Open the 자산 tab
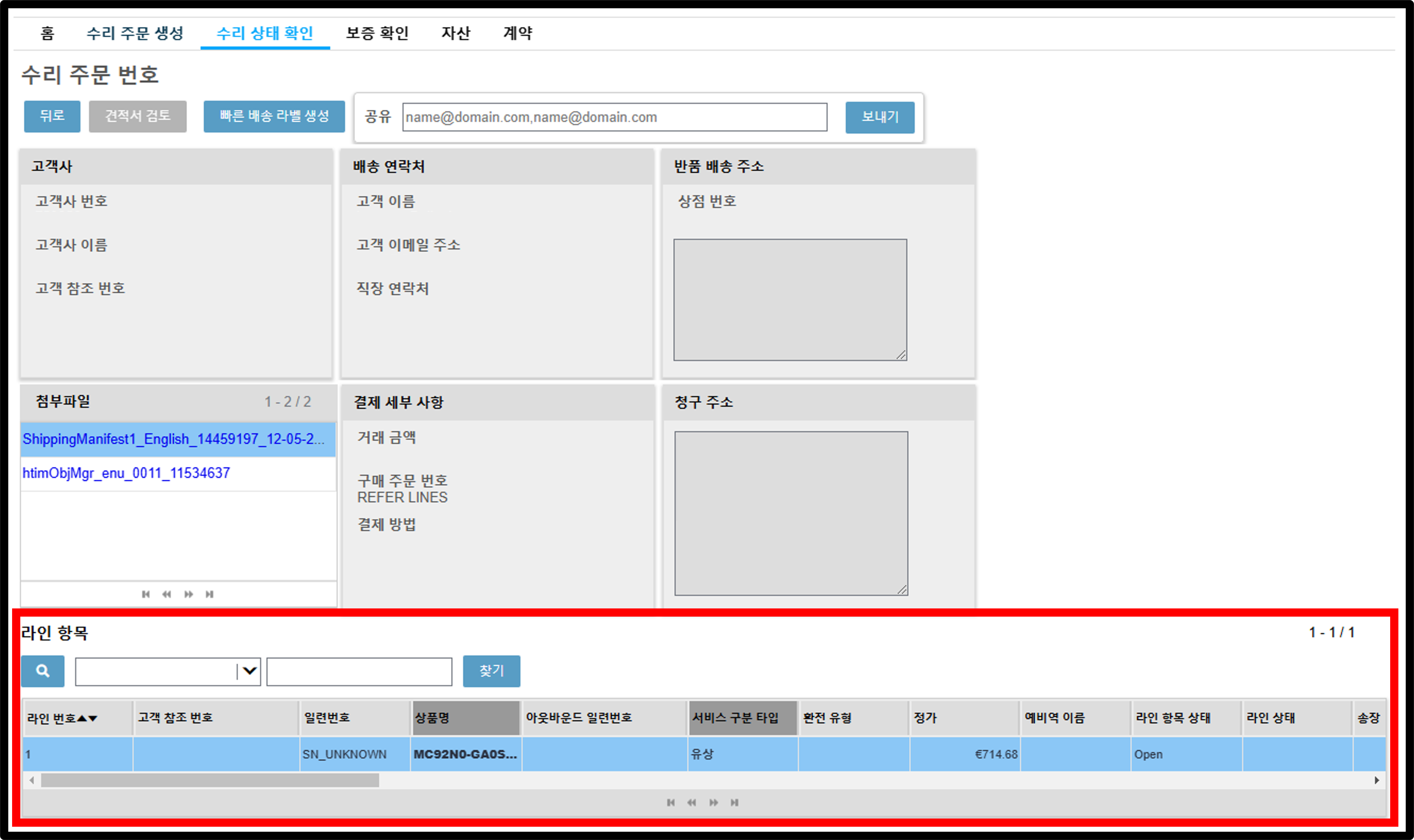Viewport: 1414px width, 840px height. pyautogui.click(x=455, y=33)
